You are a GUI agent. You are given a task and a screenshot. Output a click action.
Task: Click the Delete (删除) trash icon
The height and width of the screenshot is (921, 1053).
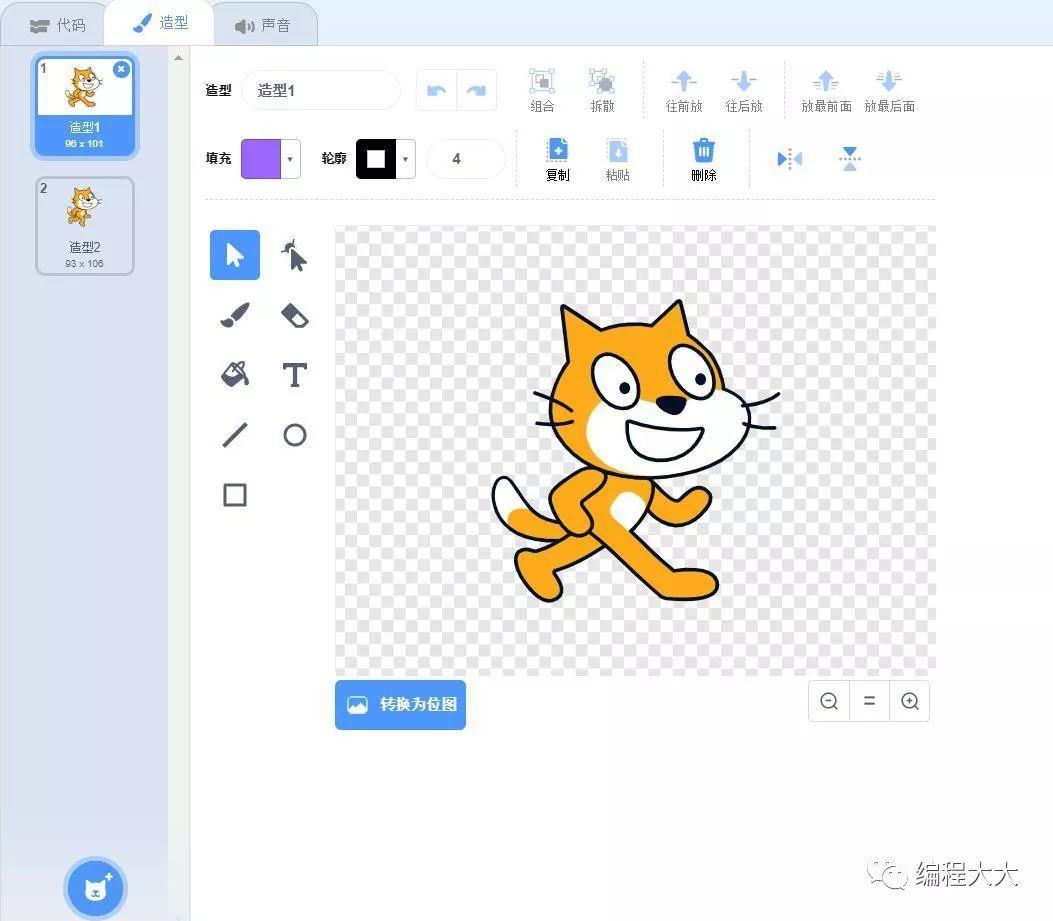tap(703, 159)
